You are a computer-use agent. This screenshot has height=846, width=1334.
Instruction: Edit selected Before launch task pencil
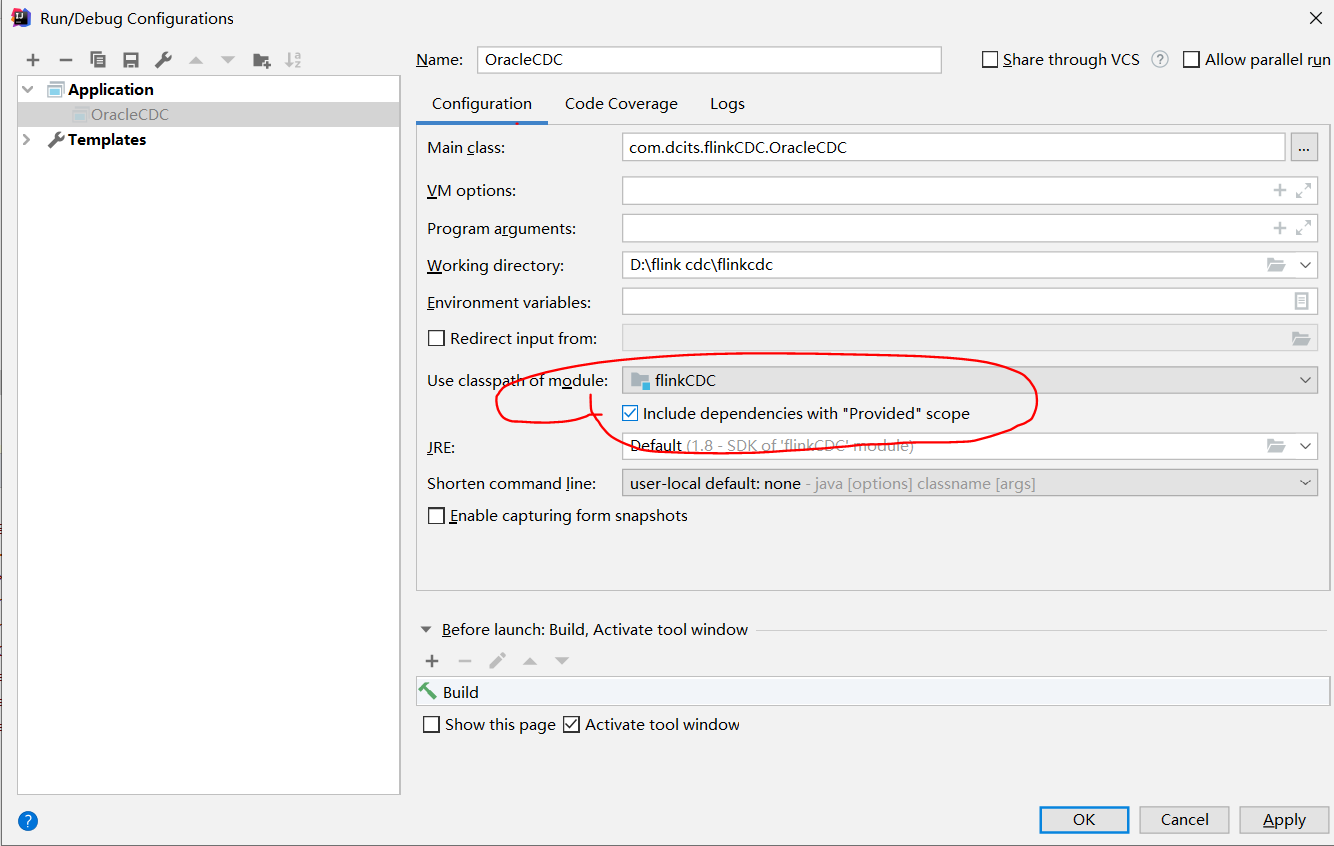click(497, 661)
